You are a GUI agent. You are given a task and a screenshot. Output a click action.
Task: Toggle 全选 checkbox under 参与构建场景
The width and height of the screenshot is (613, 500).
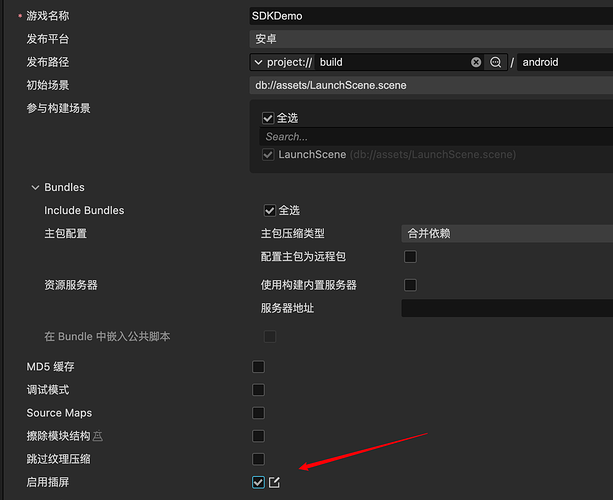point(268,118)
